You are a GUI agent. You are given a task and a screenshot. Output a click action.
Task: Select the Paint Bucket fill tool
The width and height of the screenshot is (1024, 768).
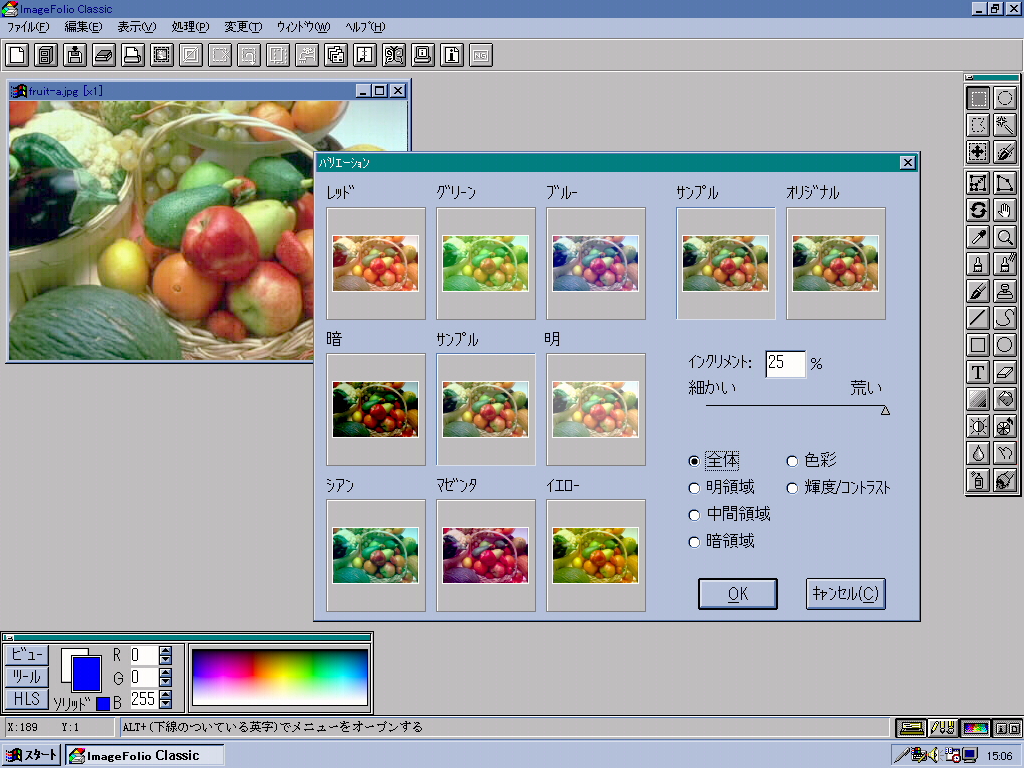[1005, 399]
